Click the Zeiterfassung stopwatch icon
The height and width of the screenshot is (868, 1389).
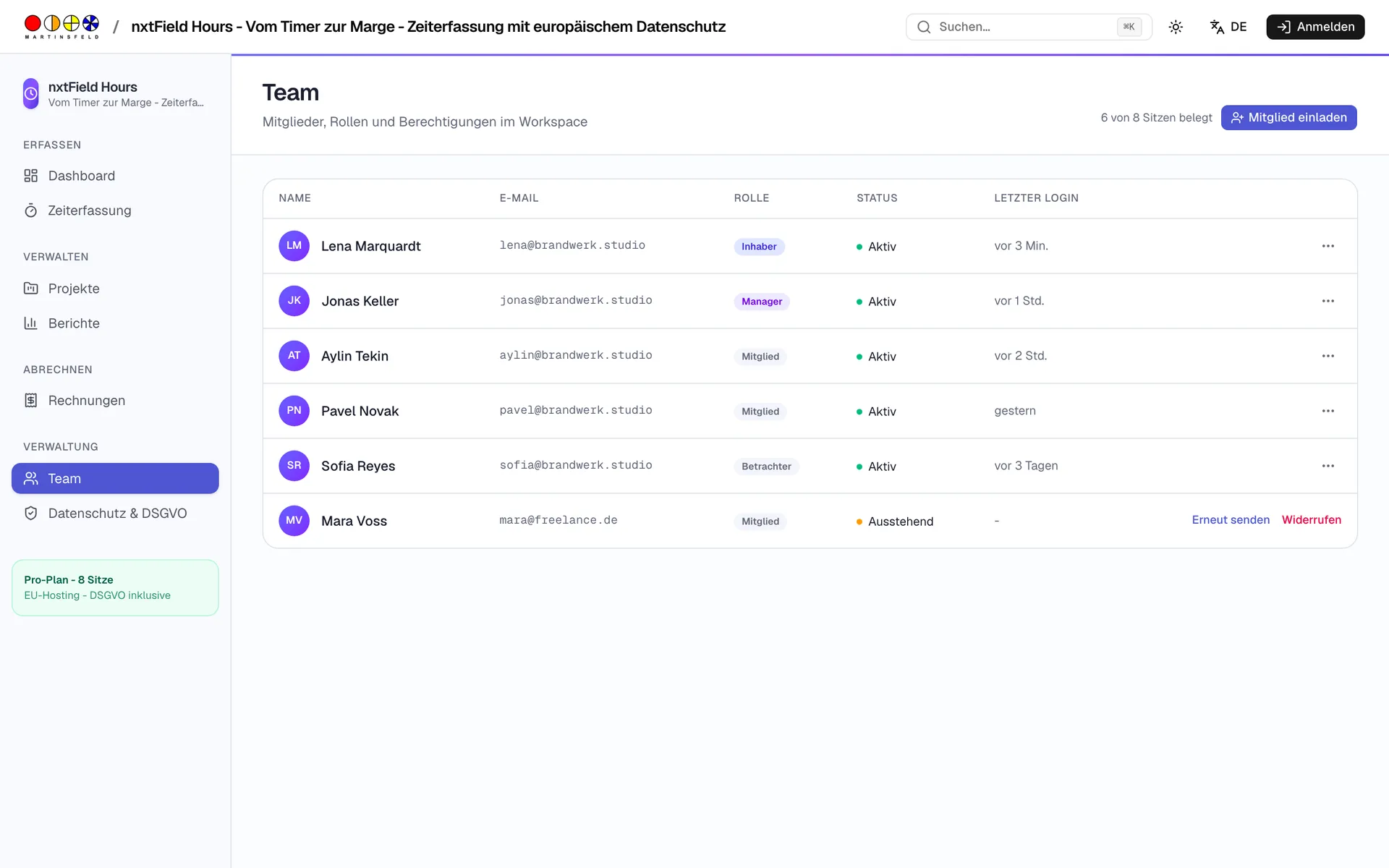[30, 210]
